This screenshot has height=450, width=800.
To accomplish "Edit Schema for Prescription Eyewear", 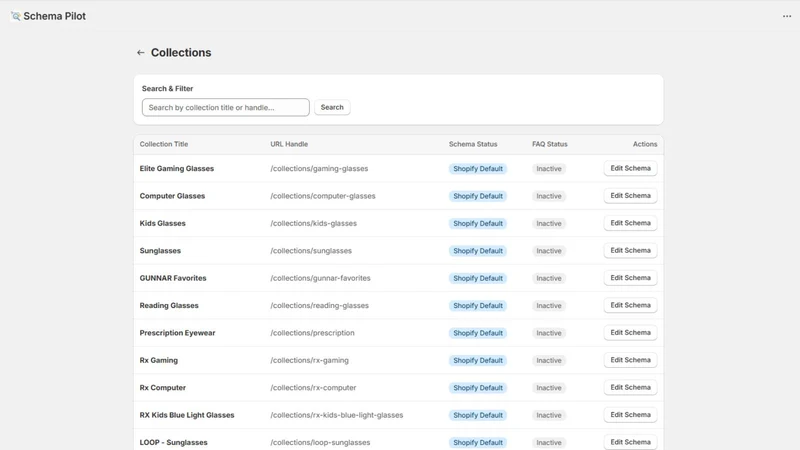I will [630, 333].
